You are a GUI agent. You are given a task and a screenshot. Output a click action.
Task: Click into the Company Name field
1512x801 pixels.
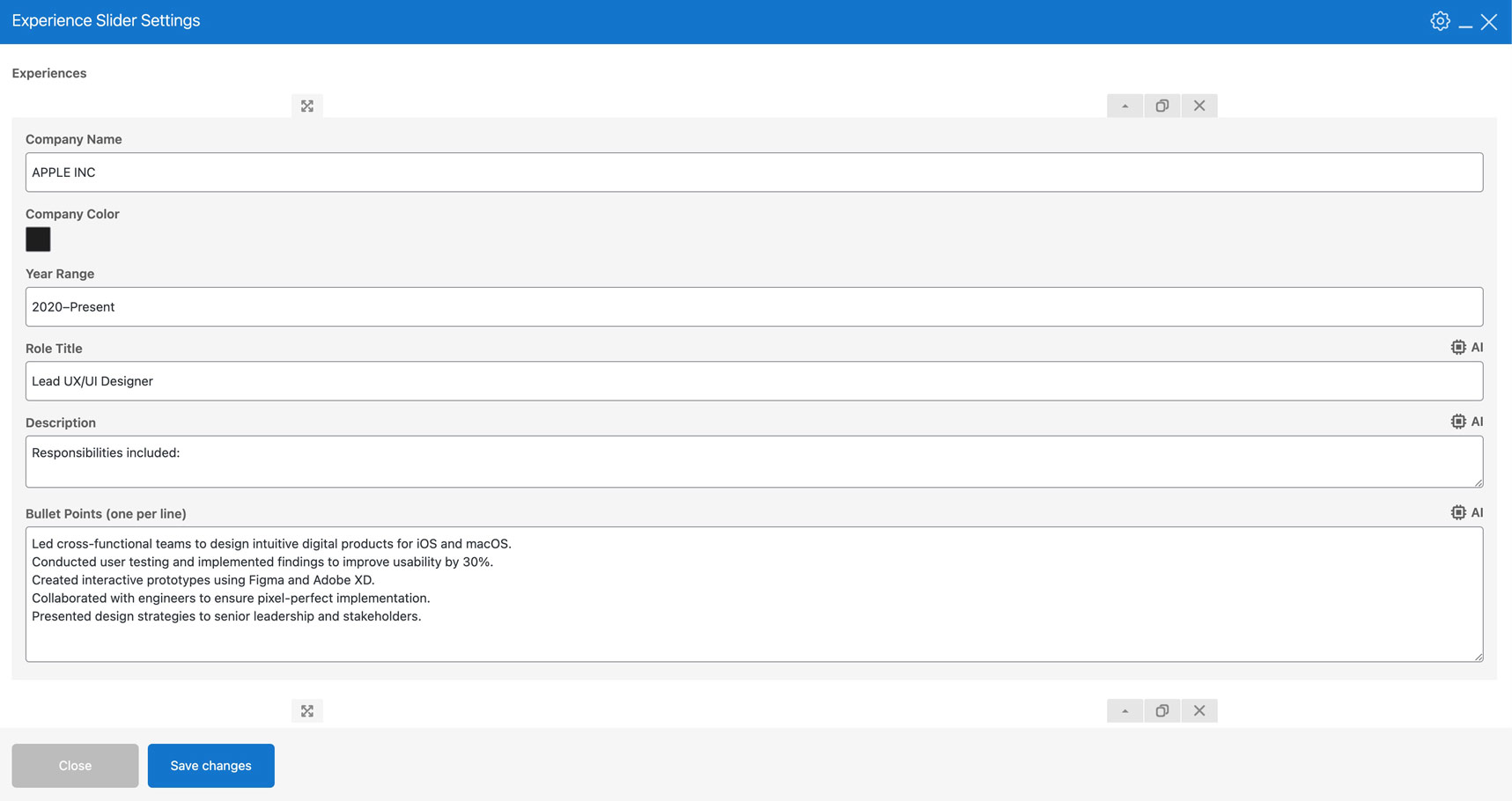tap(754, 173)
